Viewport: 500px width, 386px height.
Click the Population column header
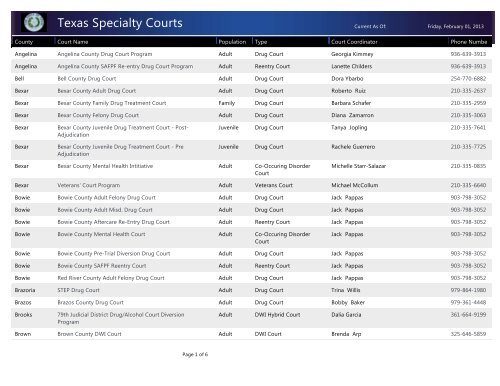click(232, 42)
